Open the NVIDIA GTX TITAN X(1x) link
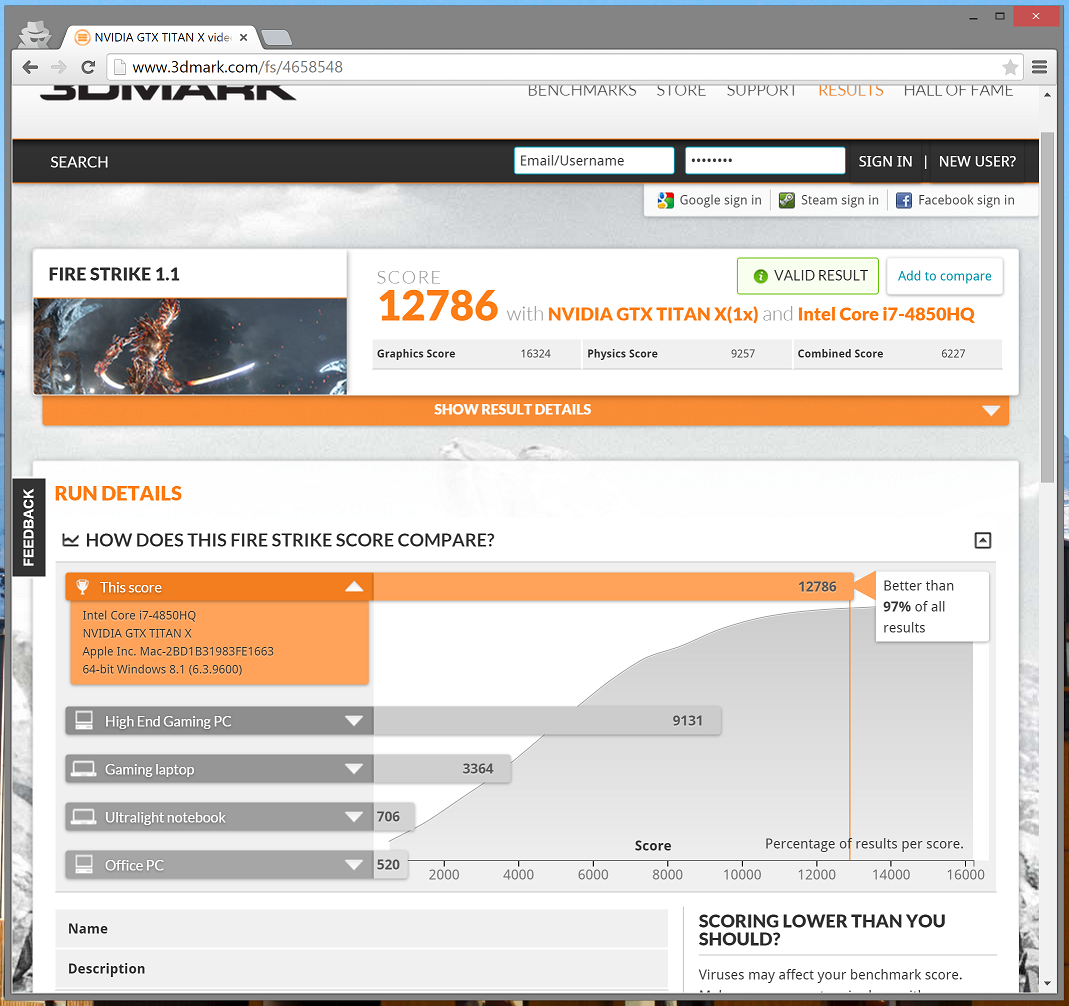Image resolution: width=1069 pixels, height=1006 pixels. coord(653,314)
